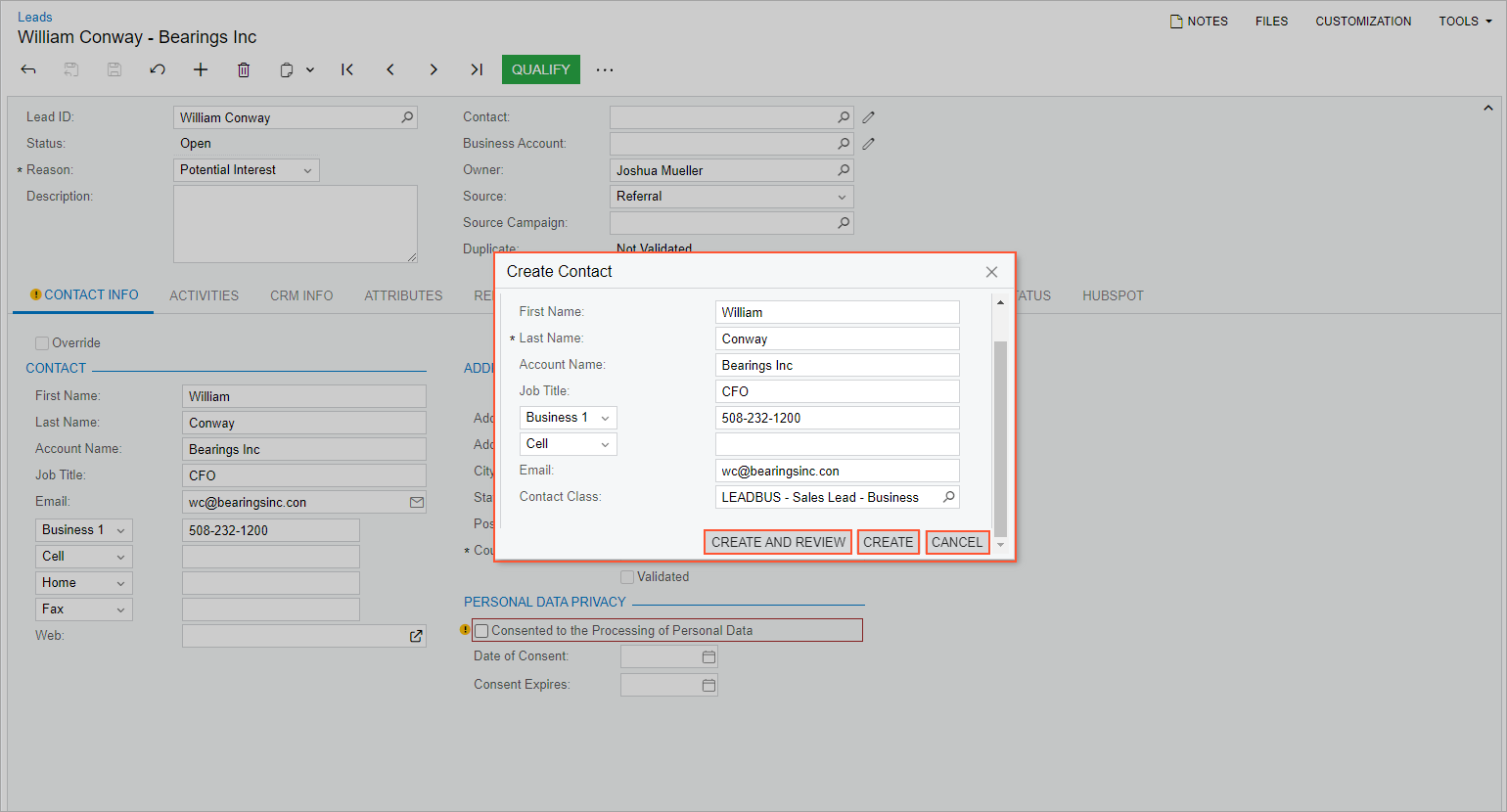Toggle the Validated address checkbox
This screenshot has height=812, width=1507.
point(627,577)
